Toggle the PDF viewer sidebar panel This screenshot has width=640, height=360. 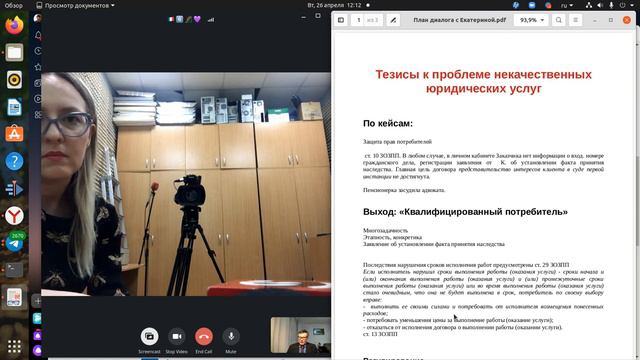pos(341,20)
